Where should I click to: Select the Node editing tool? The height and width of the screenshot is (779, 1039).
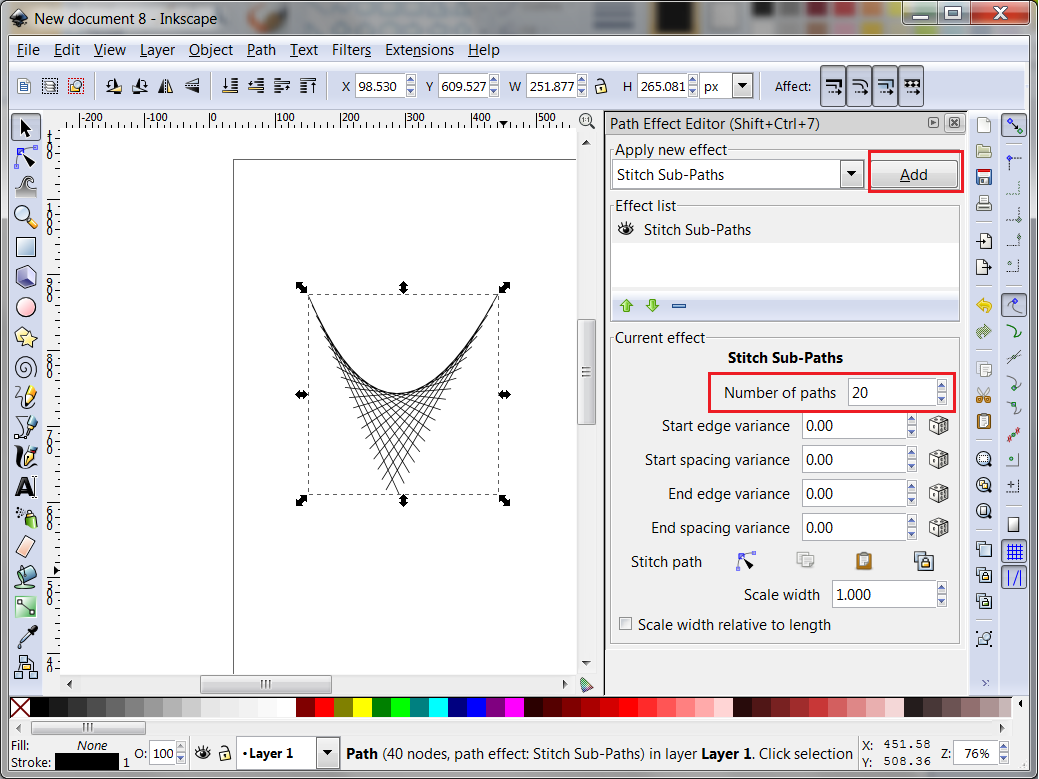tap(26, 157)
